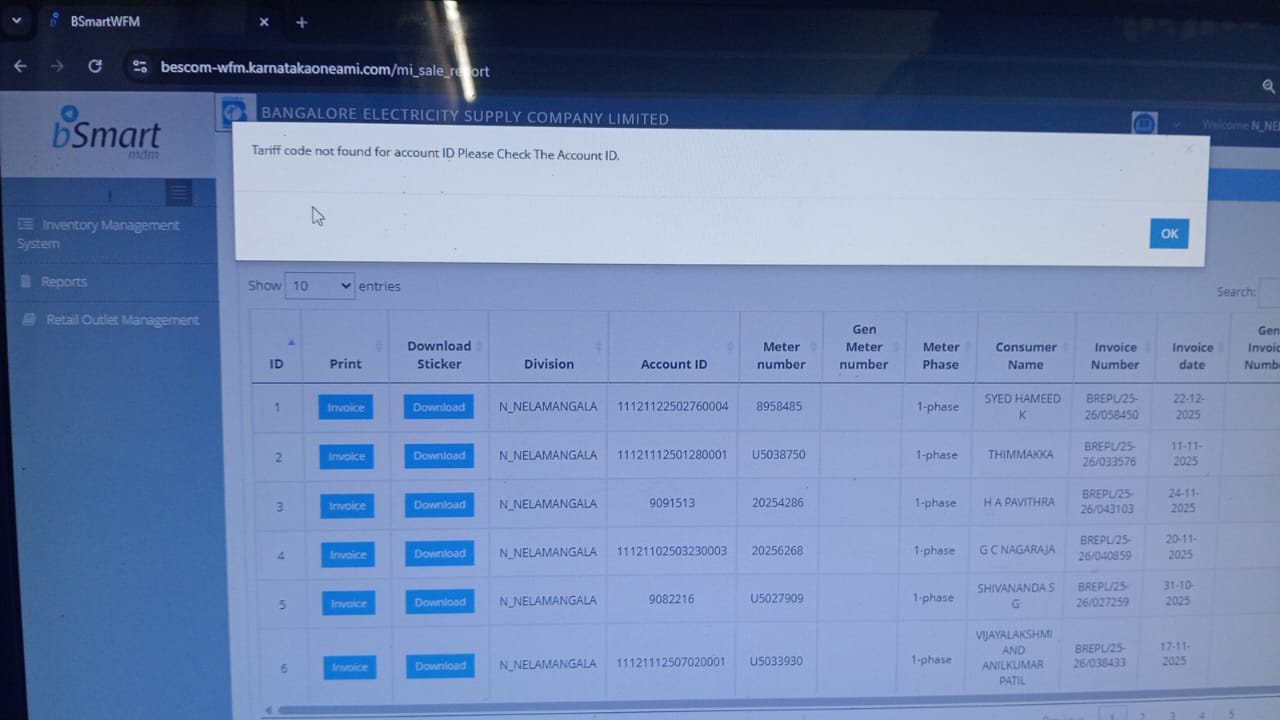Click invoice number BREPL/25-26/040859
Viewport: 1280px width, 720px height.
point(1106,547)
